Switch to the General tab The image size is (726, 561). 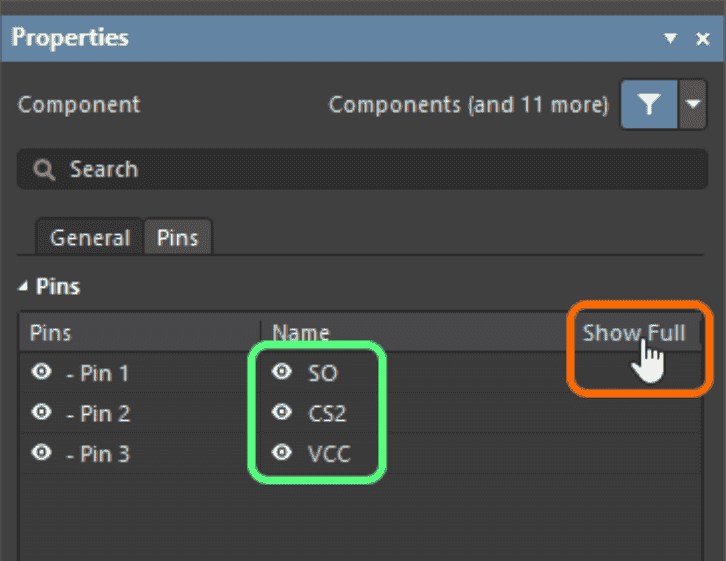click(x=90, y=237)
